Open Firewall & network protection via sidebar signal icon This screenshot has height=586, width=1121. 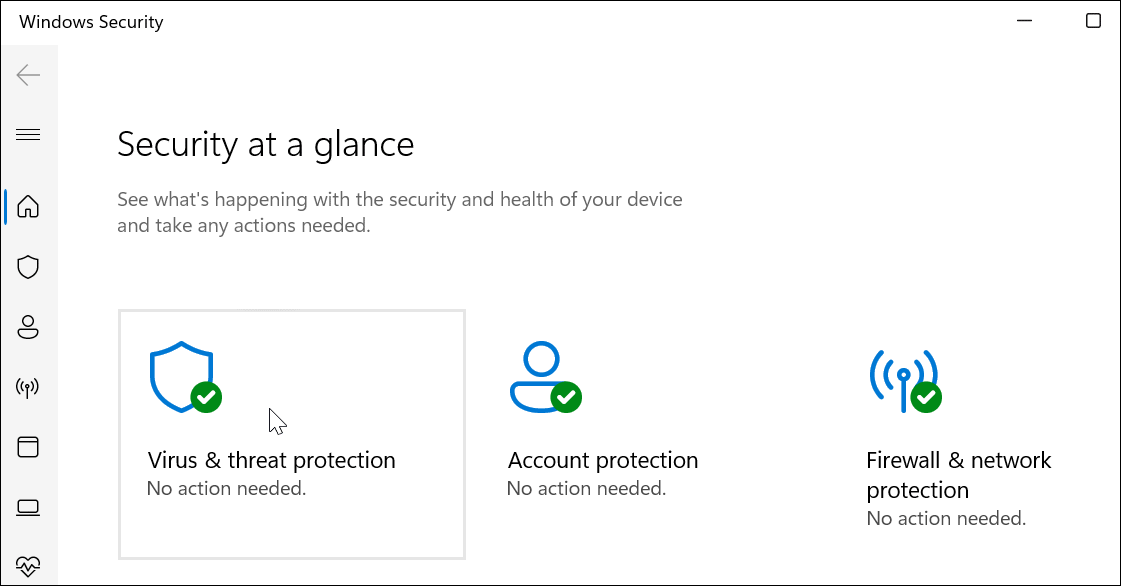click(x=29, y=387)
